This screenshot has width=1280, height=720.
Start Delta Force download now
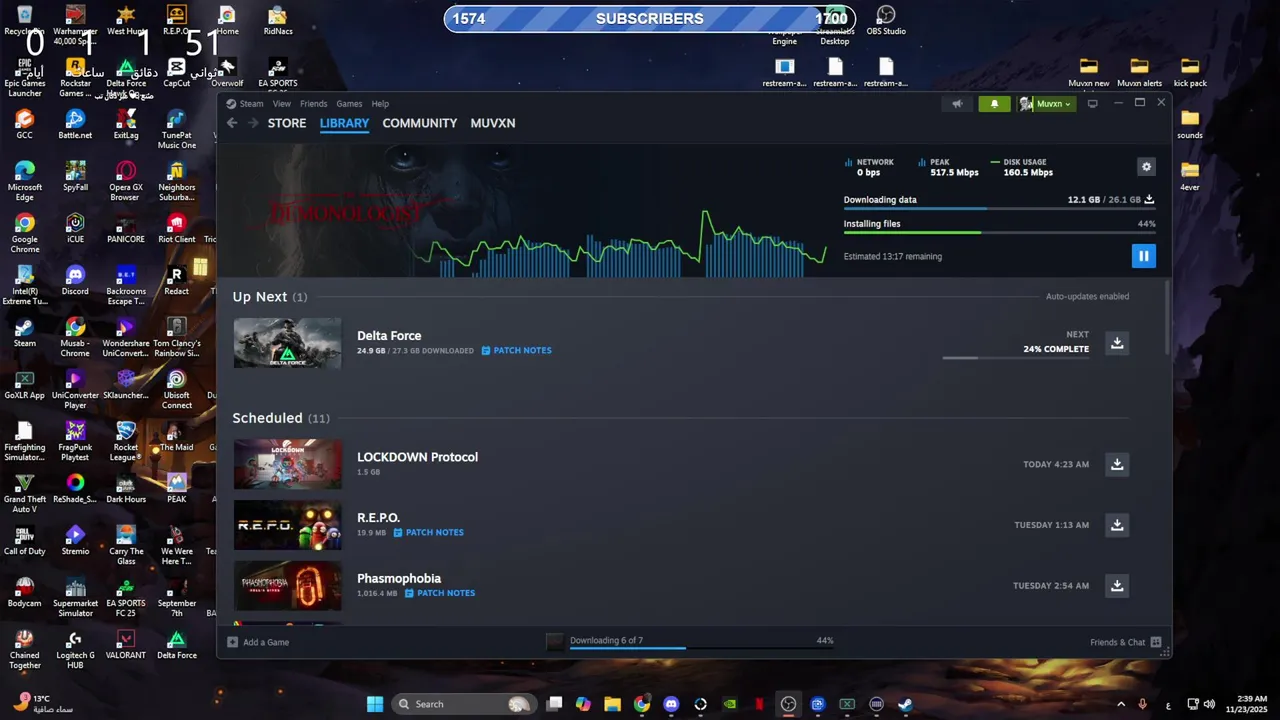tap(1117, 343)
